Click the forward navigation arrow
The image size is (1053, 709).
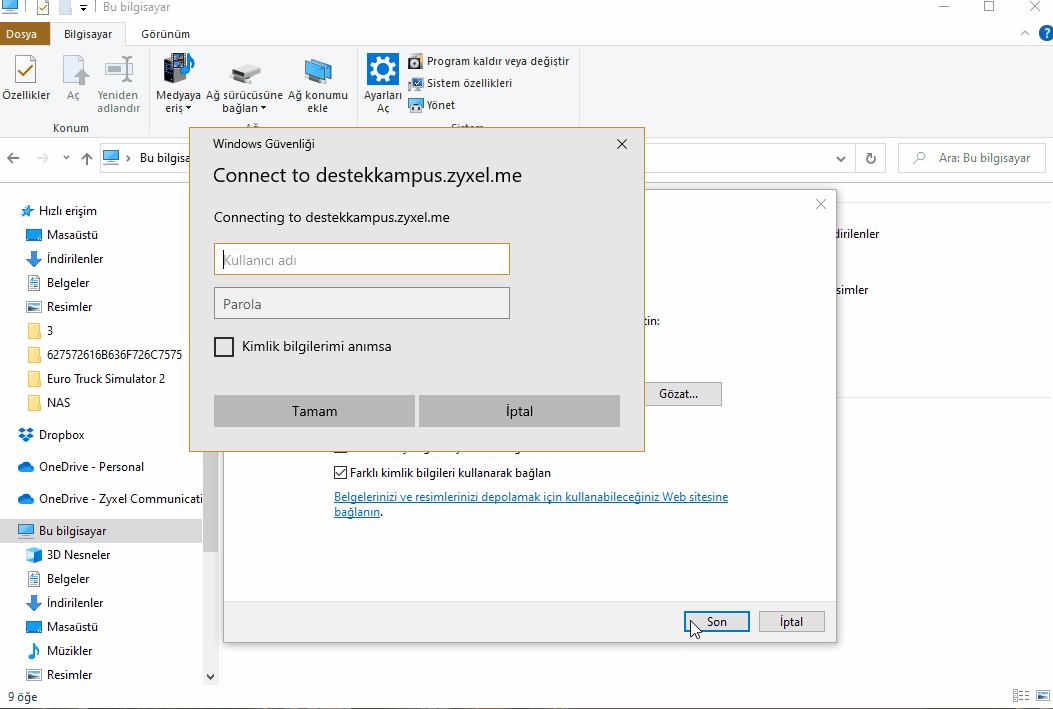pyautogui.click(x=42, y=158)
